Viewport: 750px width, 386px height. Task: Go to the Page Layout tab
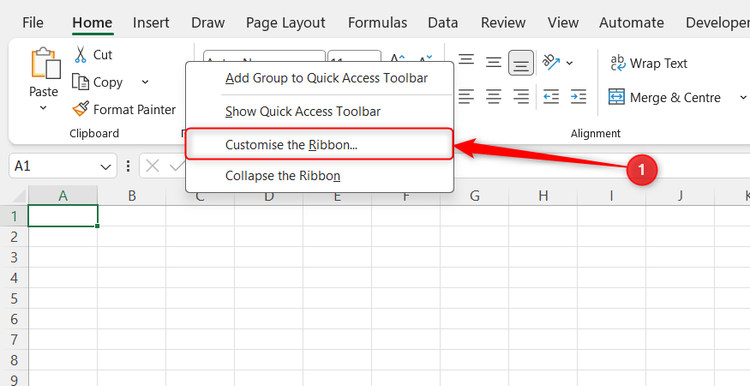pos(286,22)
